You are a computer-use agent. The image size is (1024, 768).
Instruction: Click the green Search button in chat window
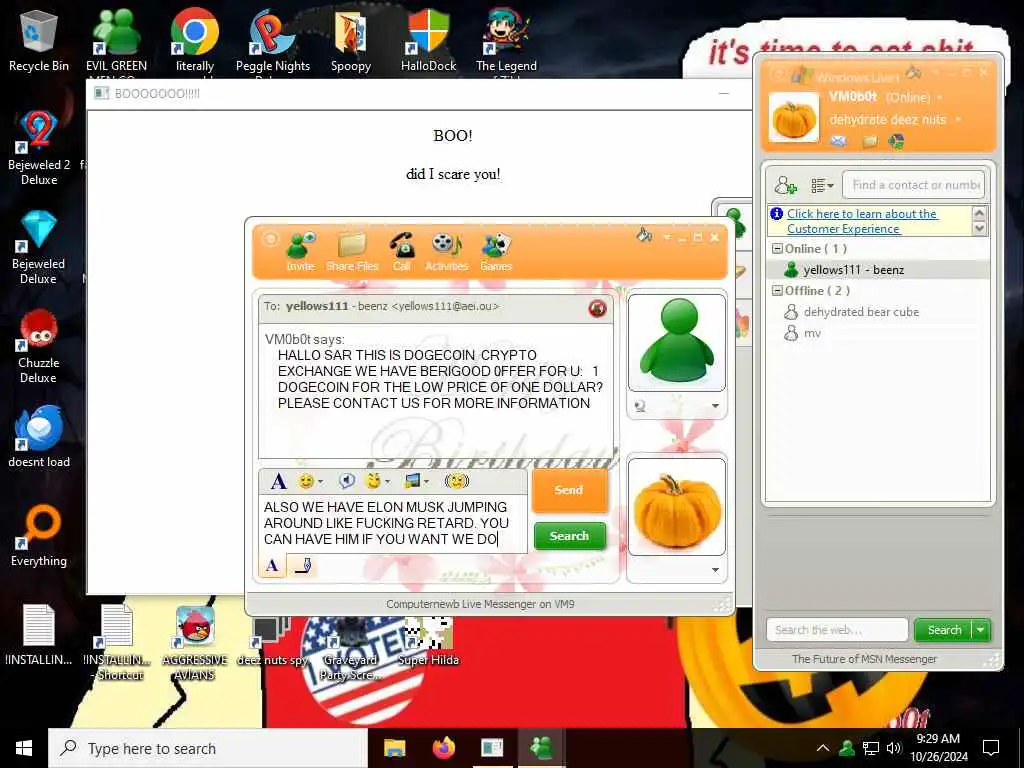point(569,536)
